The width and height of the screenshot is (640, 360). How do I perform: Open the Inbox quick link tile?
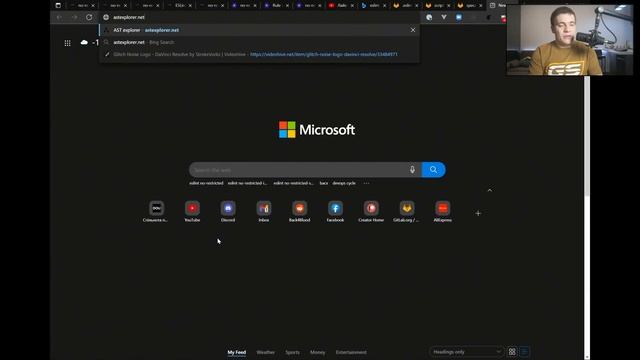(x=264, y=211)
